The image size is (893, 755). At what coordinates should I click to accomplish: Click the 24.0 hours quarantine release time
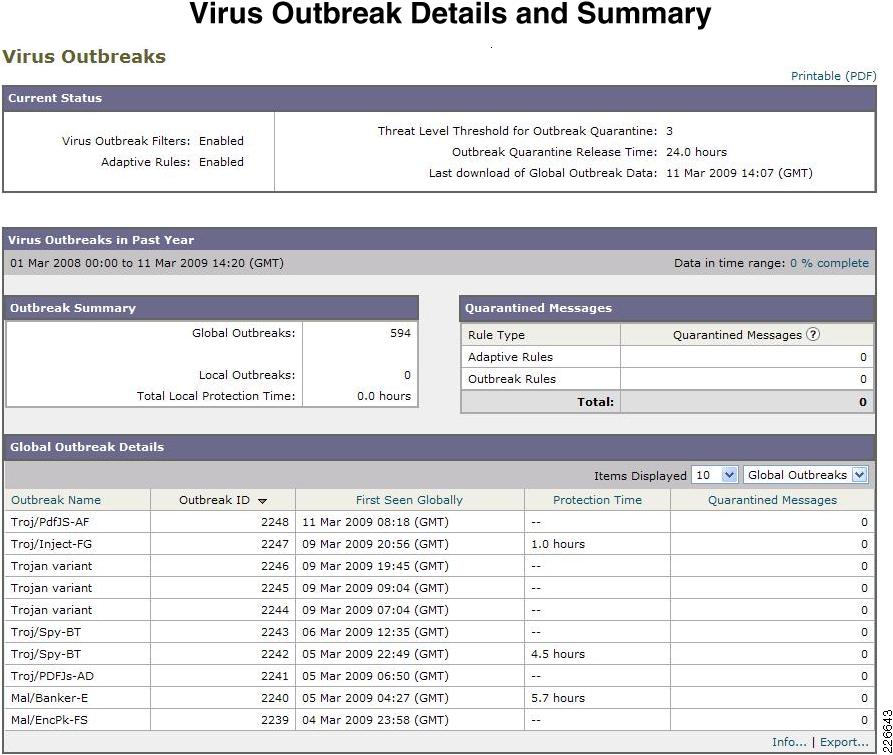click(x=696, y=152)
